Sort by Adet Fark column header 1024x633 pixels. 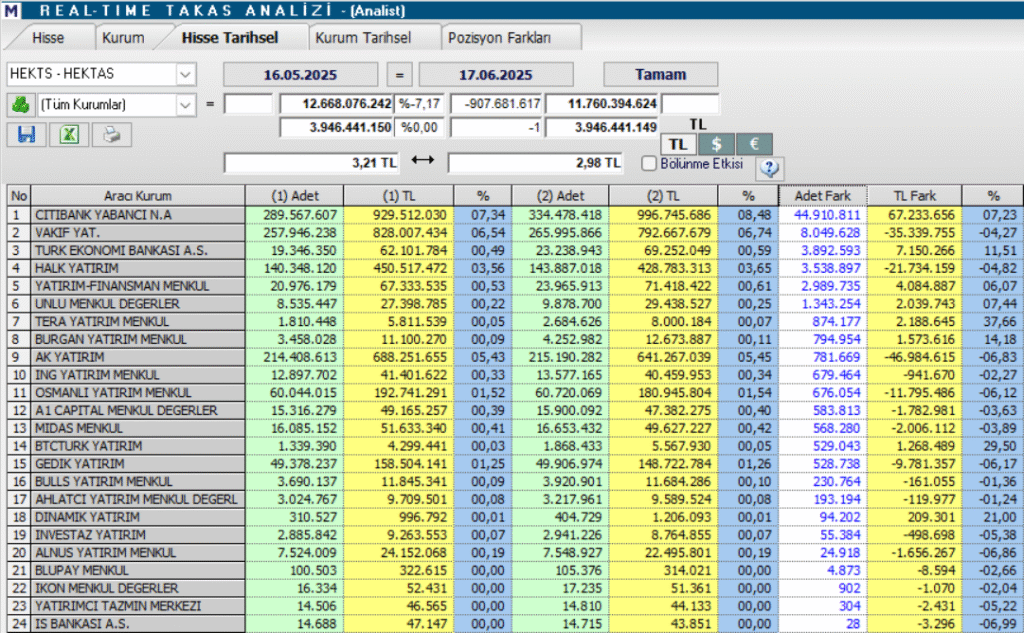click(x=823, y=195)
